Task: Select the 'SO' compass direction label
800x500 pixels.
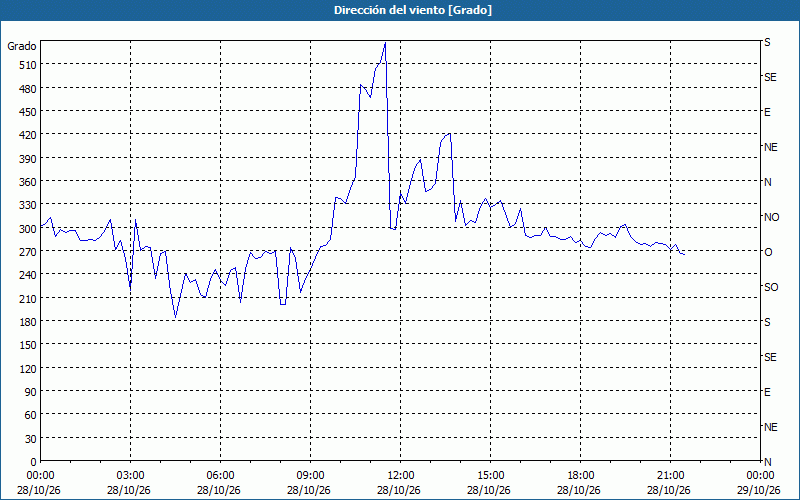Action: pos(771,287)
